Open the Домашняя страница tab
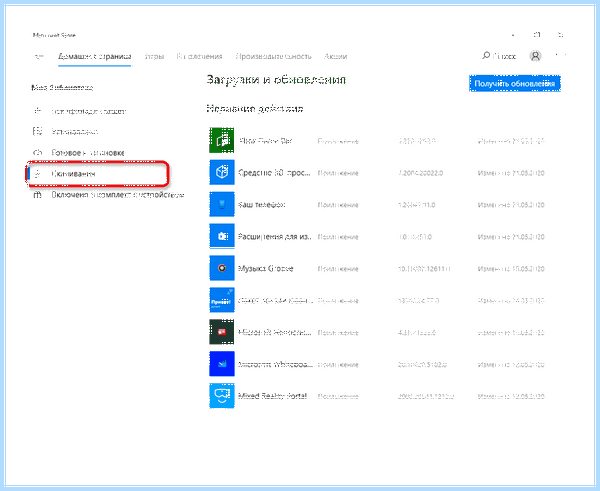 pyautogui.click(x=95, y=56)
